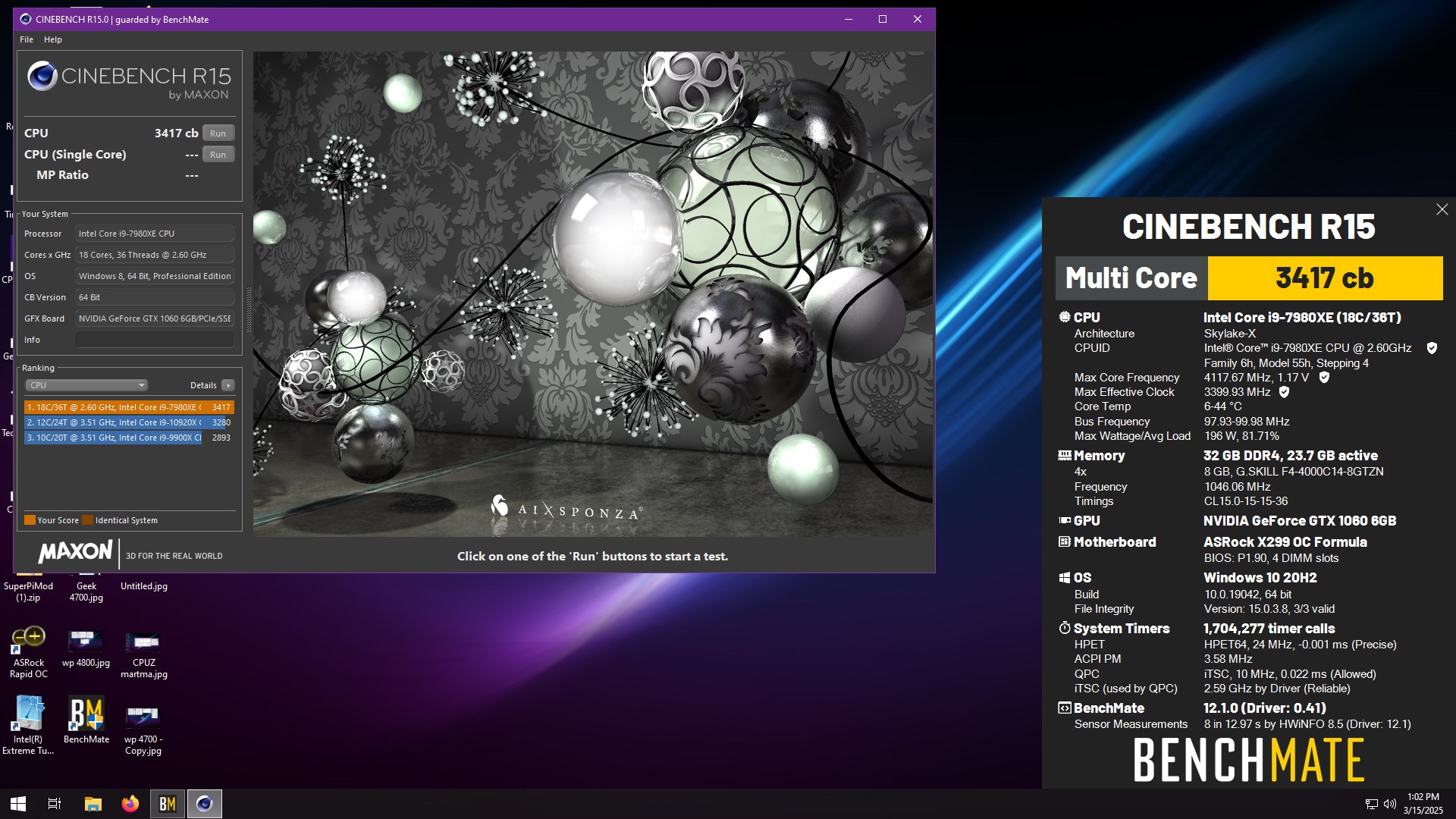
Task: Click the CPU chip icon in BenchMate
Action: 1065,317
